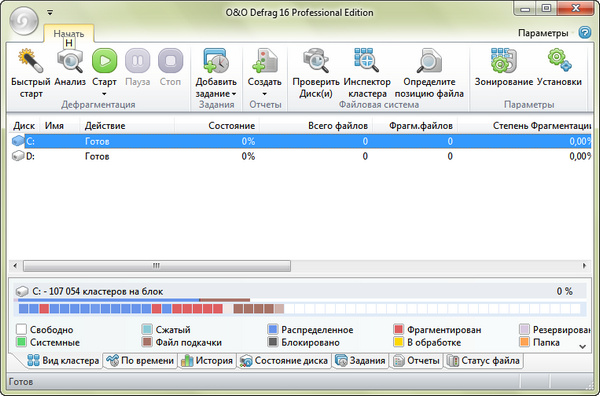Click the green Старт button
600x396 pixels.
tap(104, 61)
